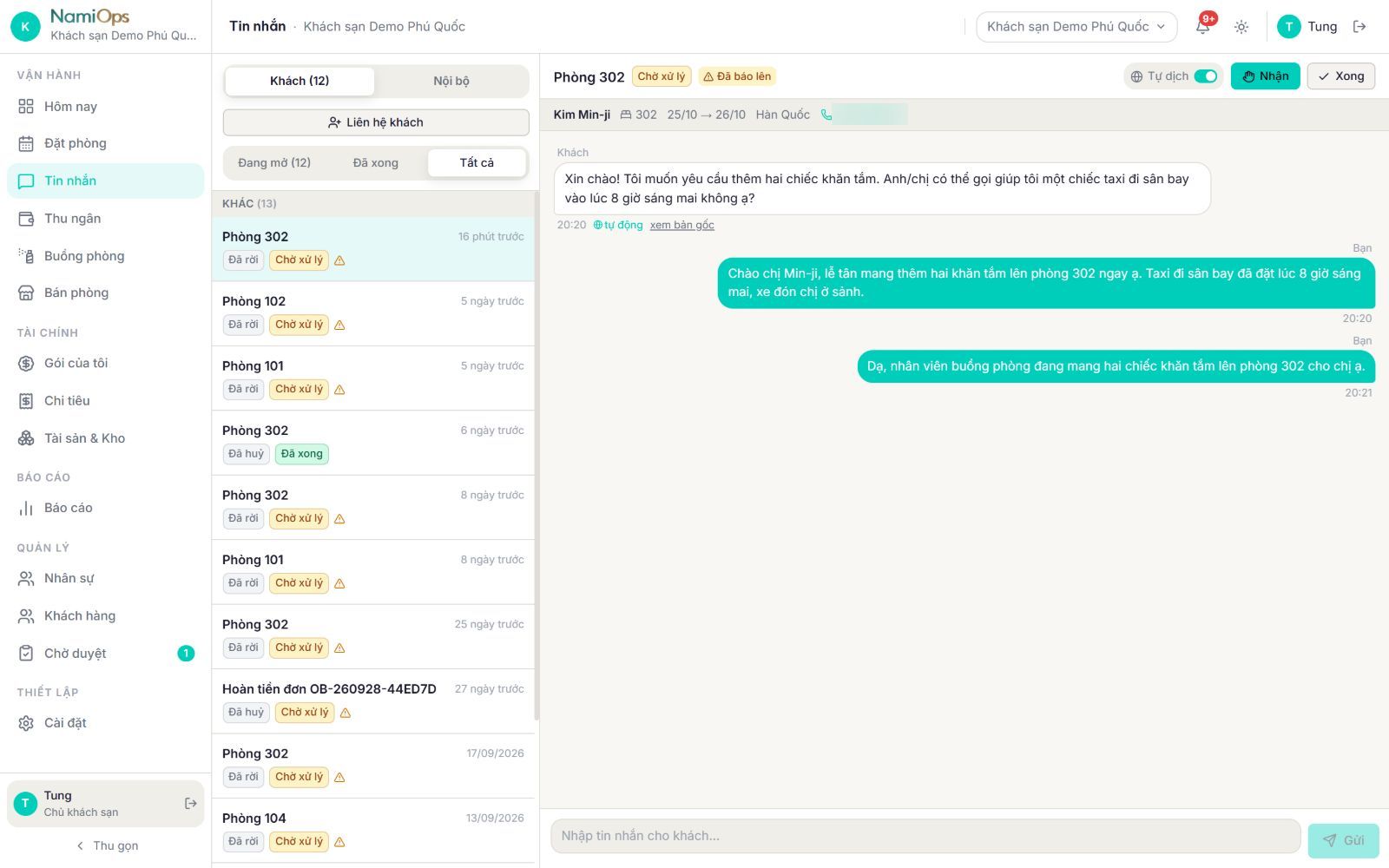Viewport: 1389px width, 868px height.
Task: Click the warning icon on Phòng 102 conversation
Action: [x=340, y=325]
